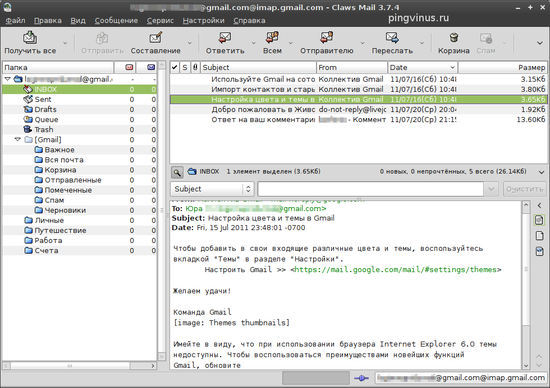Open the Файл menu

pos(15,20)
